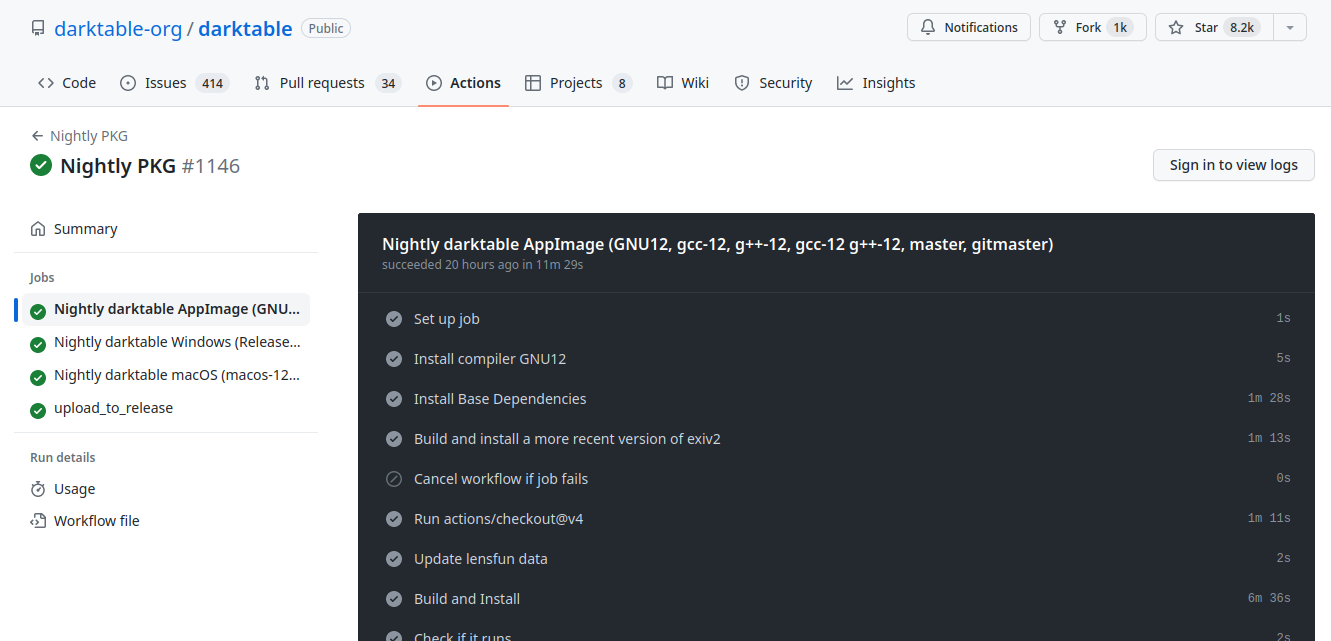Click the repository bookmark icon beside darktable-org

tap(38, 27)
